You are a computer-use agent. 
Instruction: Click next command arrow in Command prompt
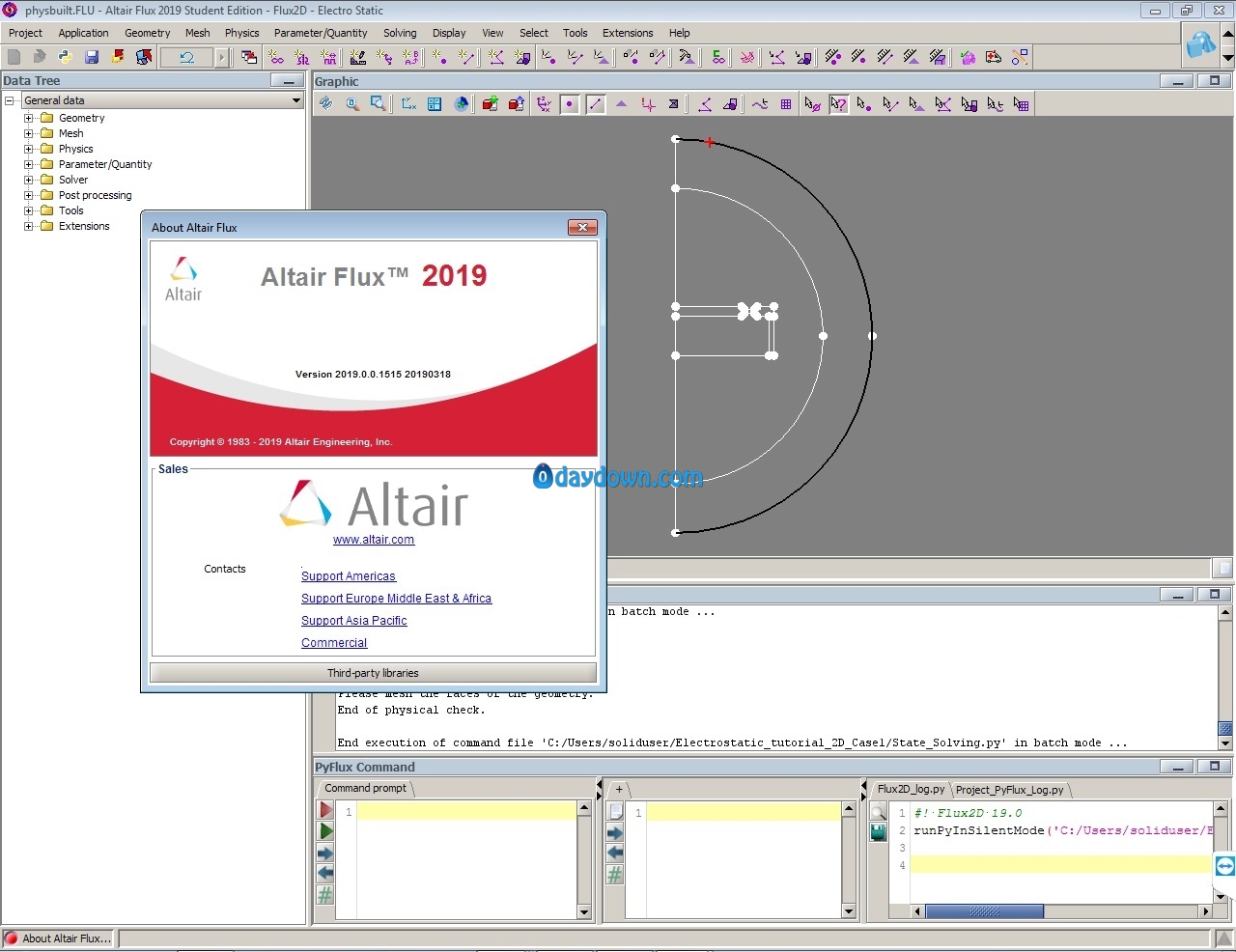tap(325, 853)
